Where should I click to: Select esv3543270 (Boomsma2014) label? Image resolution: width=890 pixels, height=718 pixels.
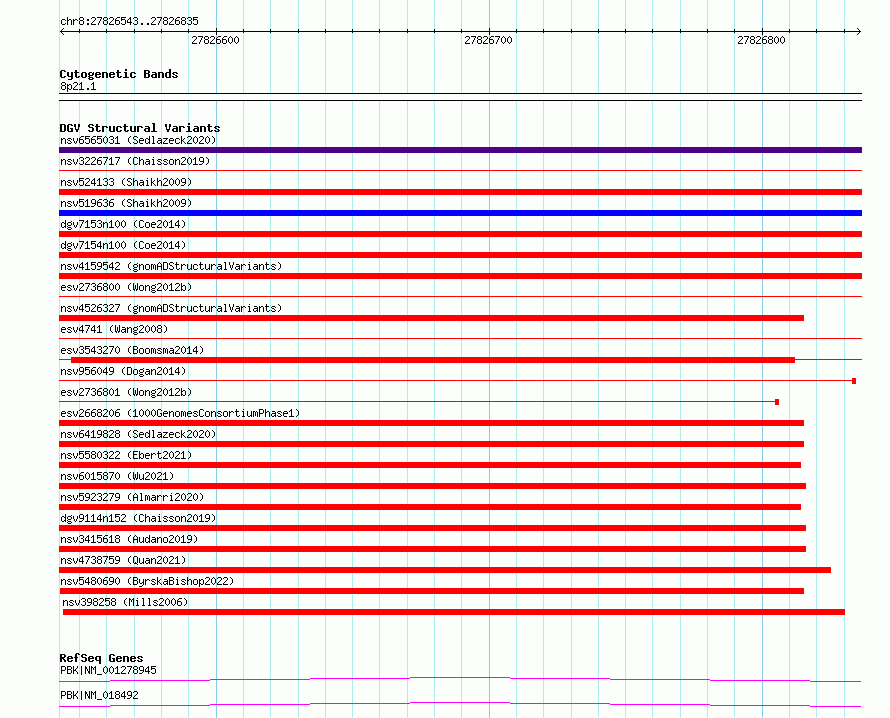coord(132,350)
